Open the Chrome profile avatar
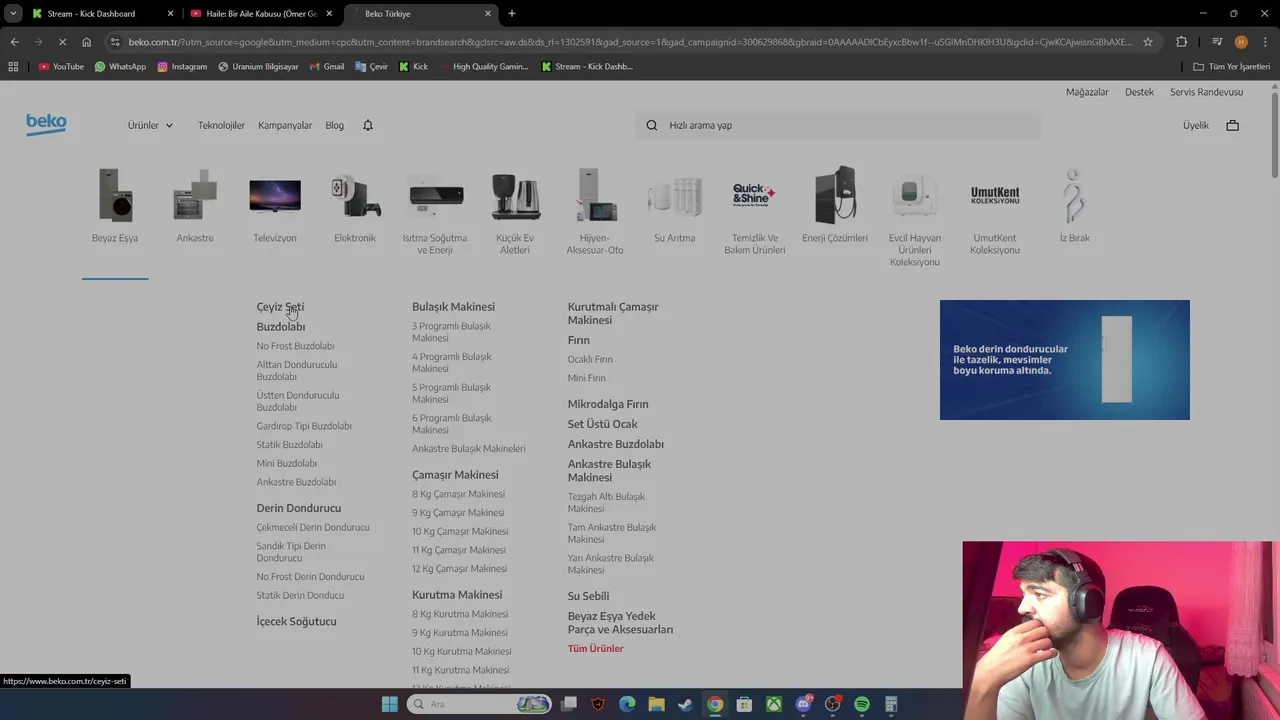This screenshot has height=720, width=1280. [1241, 42]
